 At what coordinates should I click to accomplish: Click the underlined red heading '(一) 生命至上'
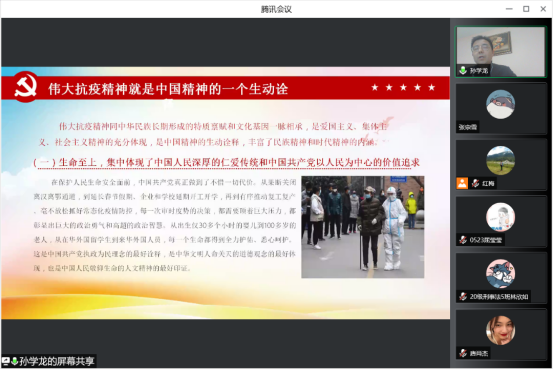[226, 162]
